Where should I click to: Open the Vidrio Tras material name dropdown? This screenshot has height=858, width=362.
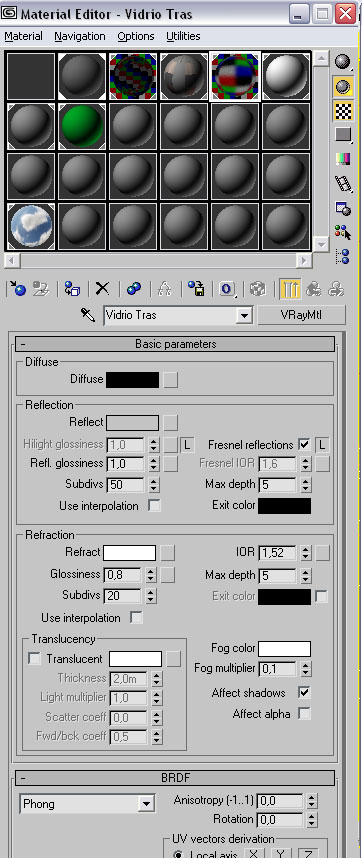pyautogui.click(x=244, y=316)
